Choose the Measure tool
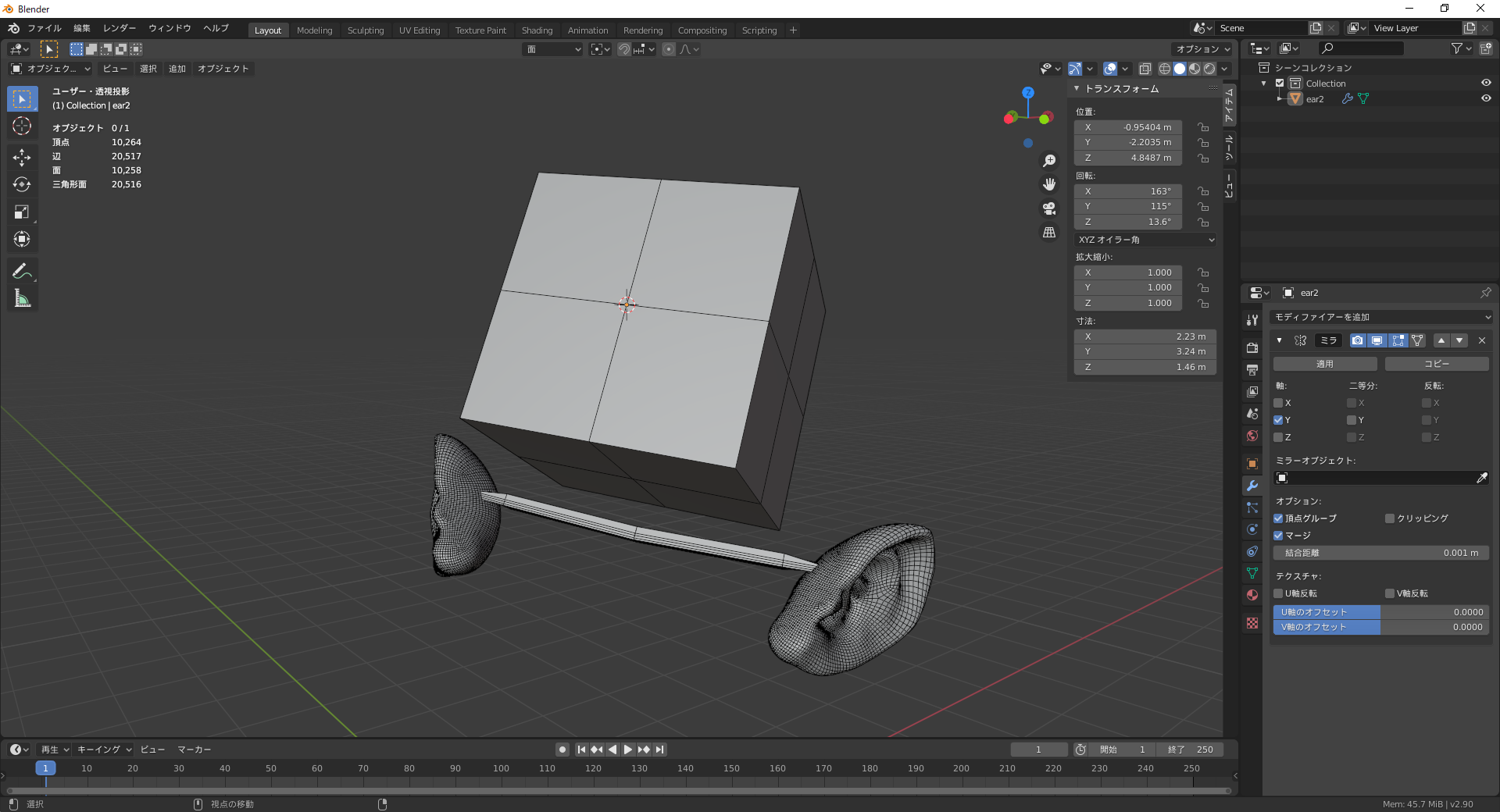Screen dimensions: 1500x812 coord(22,298)
